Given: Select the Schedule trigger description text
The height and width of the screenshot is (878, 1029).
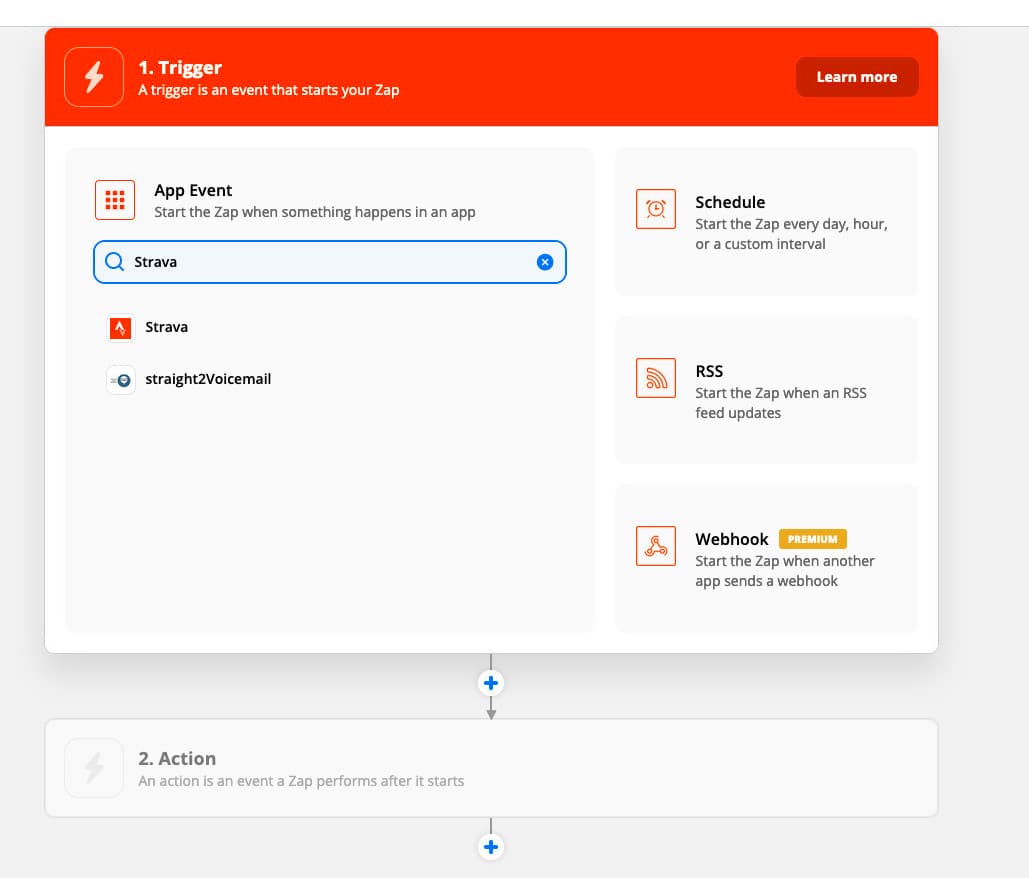Looking at the screenshot, I should [790, 234].
